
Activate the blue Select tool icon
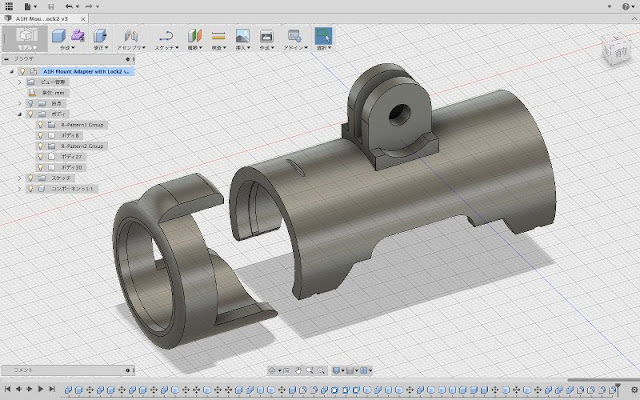coord(323,36)
